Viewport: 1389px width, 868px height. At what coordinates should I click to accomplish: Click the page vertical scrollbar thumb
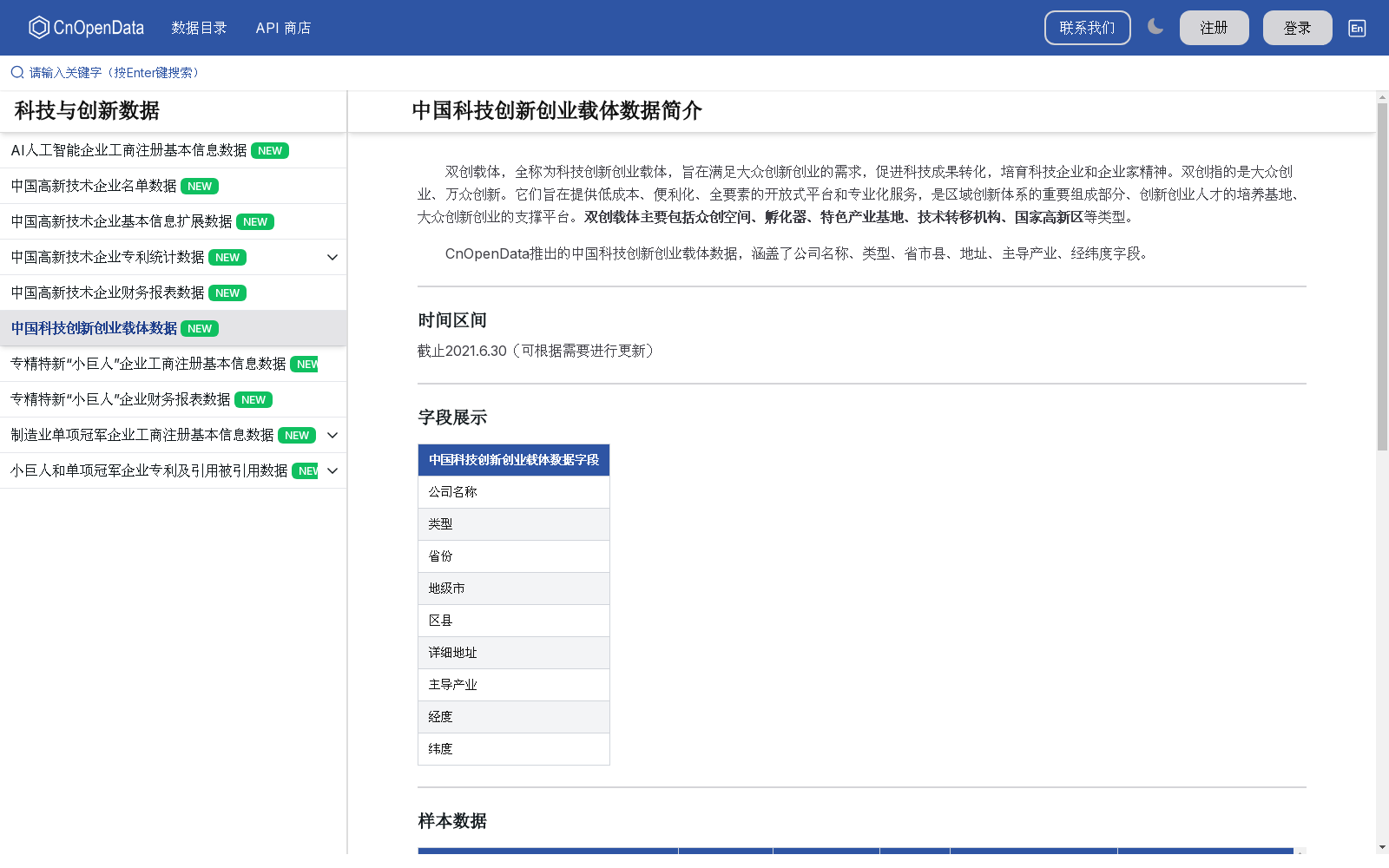(x=1382, y=276)
